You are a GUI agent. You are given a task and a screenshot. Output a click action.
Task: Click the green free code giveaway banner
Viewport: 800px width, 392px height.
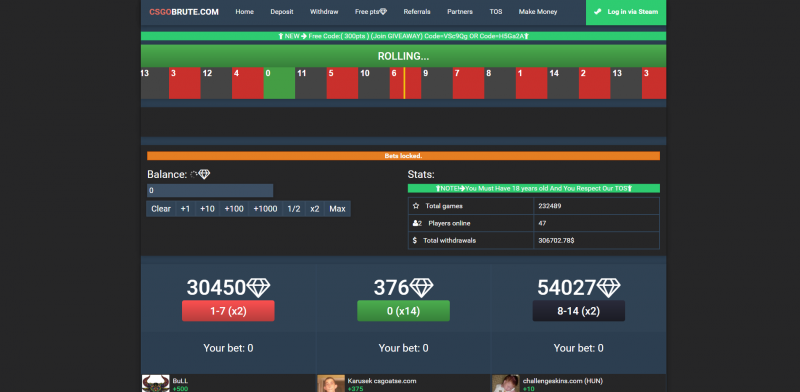click(403, 36)
